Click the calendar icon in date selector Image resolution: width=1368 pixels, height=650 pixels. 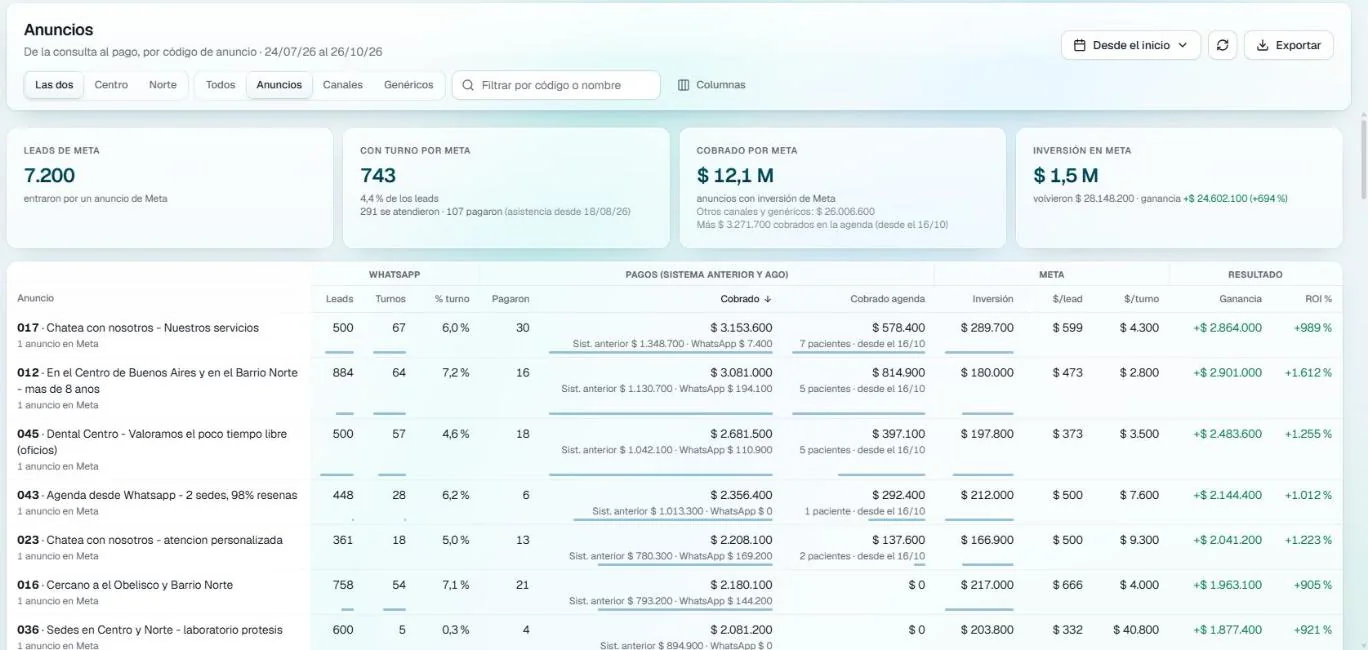pyautogui.click(x=1079, y=45)
